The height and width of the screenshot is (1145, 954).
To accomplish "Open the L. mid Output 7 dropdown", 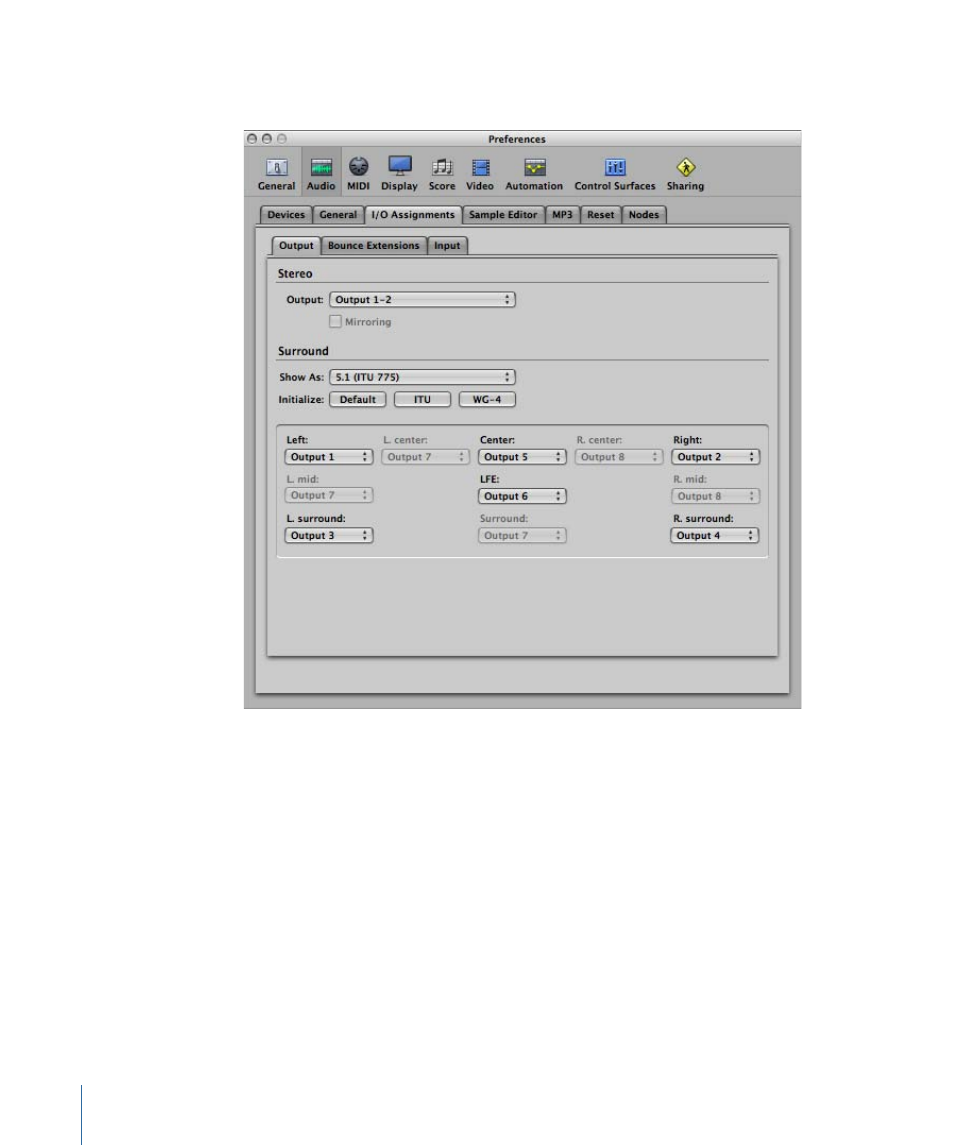I will point(329,495).
